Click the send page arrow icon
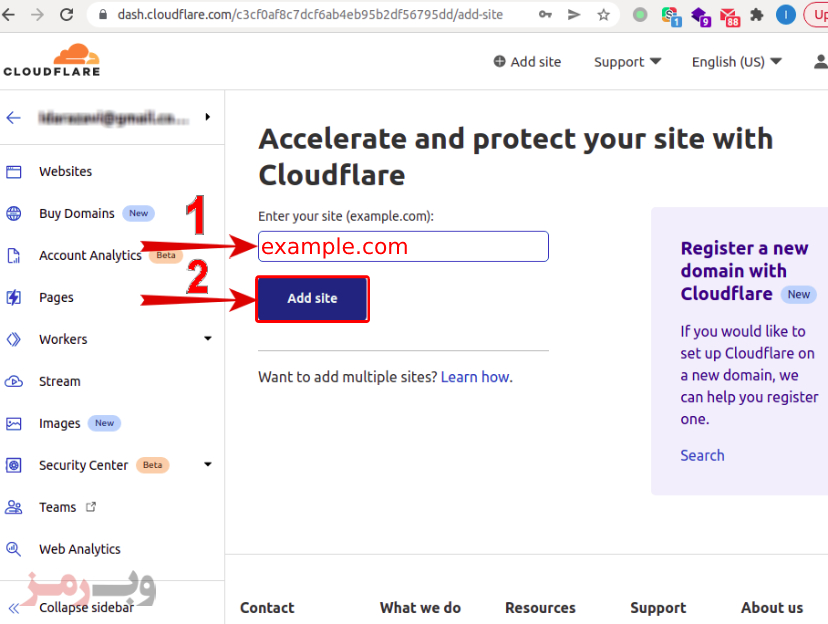828x624 pixels. pos(574,15)
